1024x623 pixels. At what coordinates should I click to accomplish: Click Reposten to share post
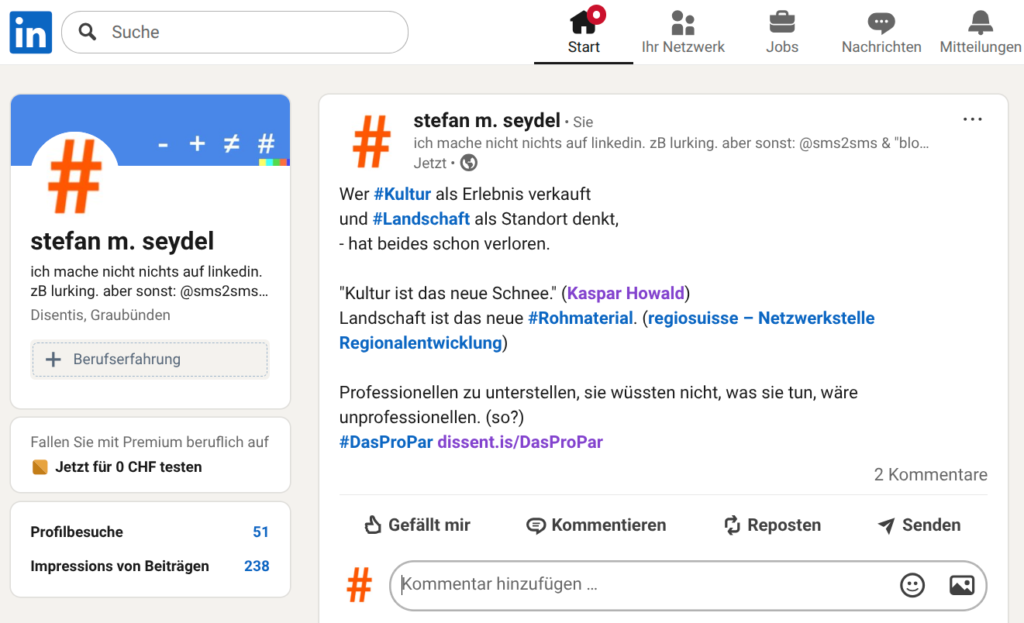(x=772, y=525)
